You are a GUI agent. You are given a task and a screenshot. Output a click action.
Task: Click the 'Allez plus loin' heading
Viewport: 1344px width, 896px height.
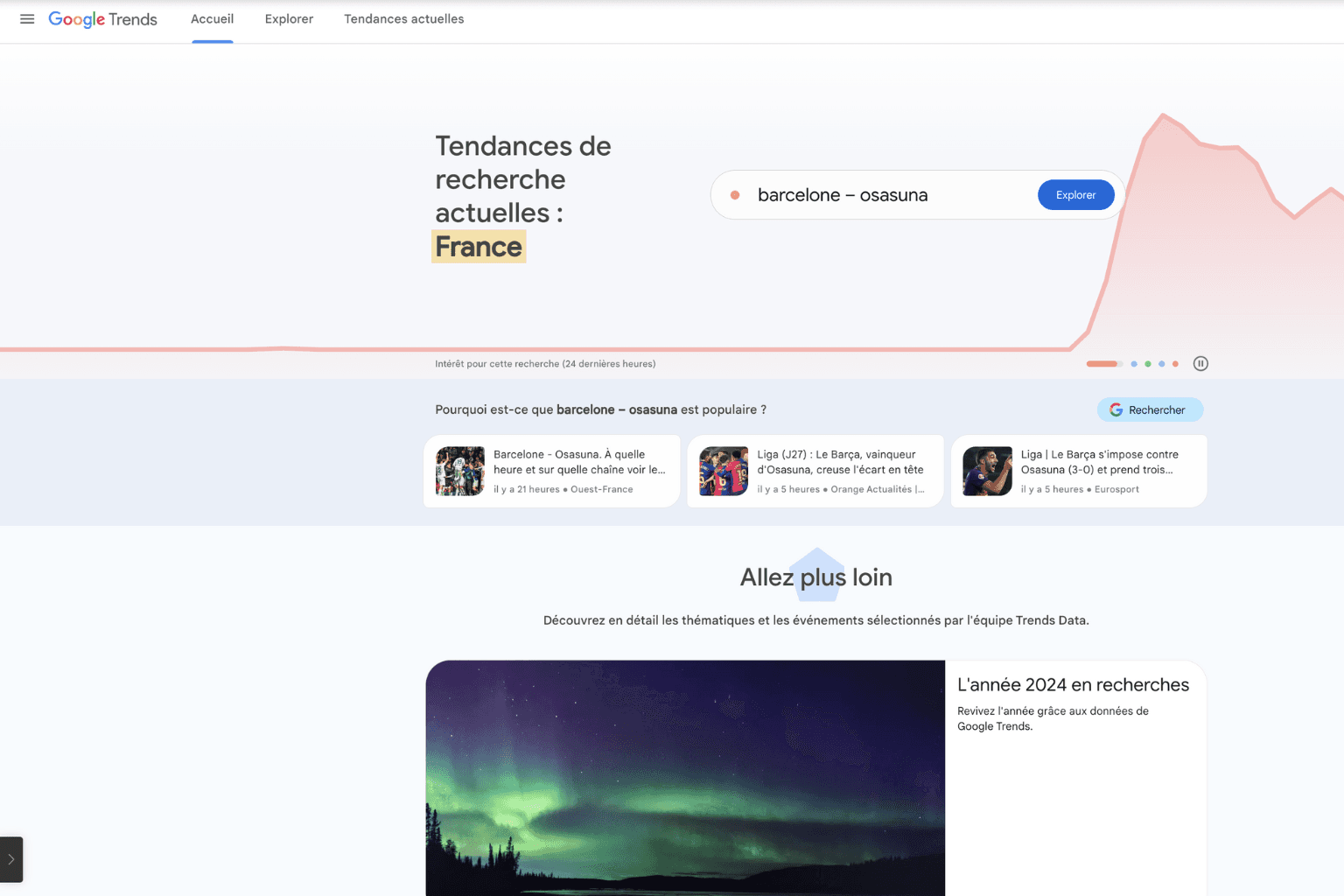point(816,577)
